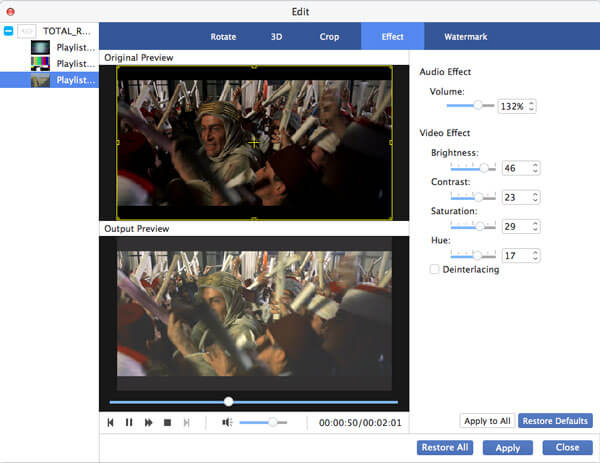
Task: Select the highlighted third Playlist item
Action: click(x=49, y=80)
